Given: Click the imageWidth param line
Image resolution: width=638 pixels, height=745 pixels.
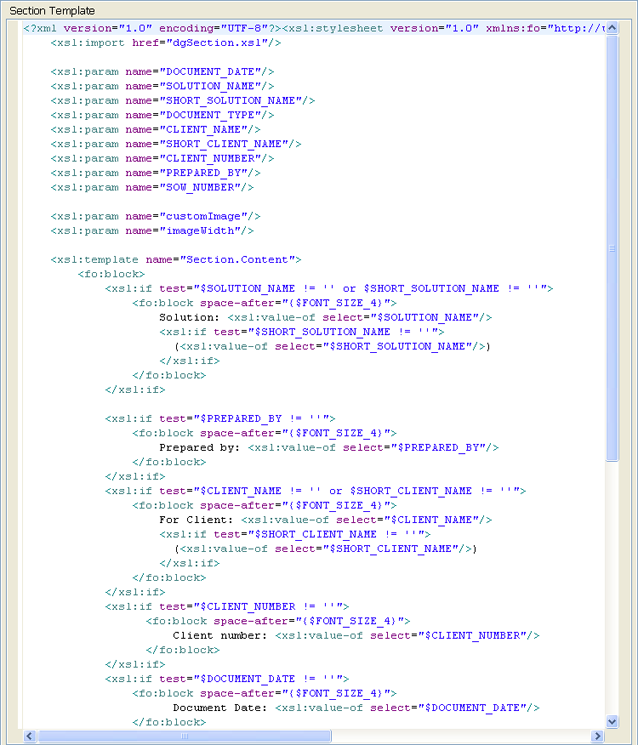Looking at the screenshot, I should (152, 231).
